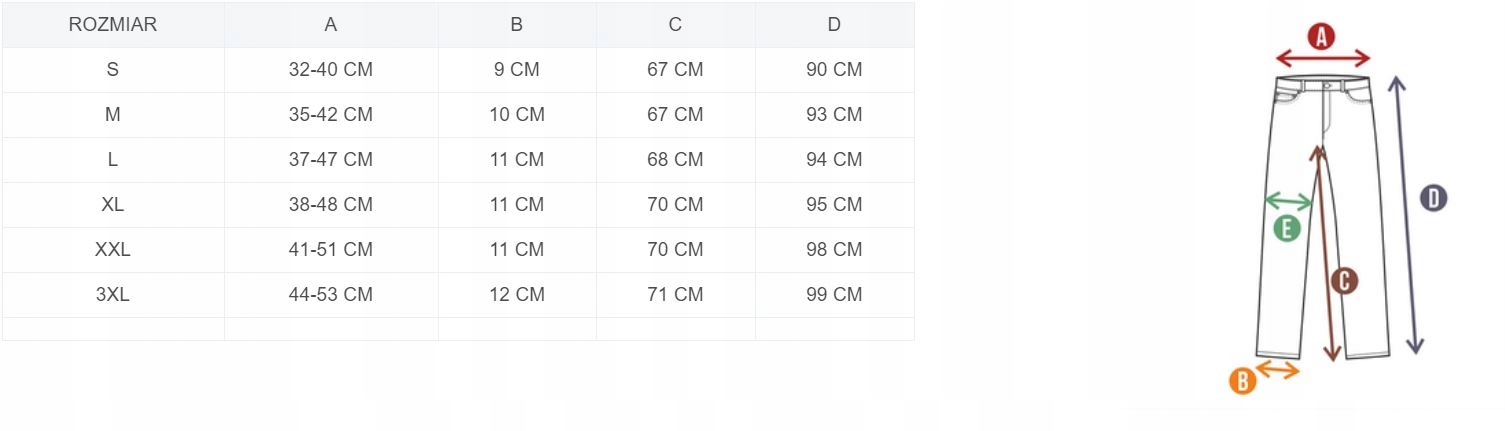Select the size S row label

[x=113, y=70]
